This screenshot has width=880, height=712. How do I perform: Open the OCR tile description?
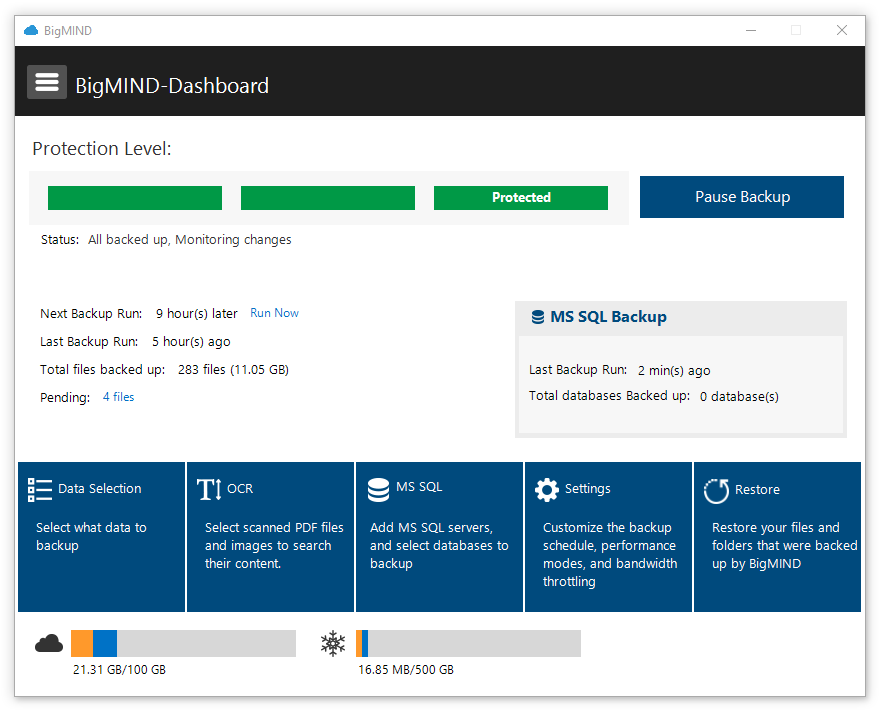(x=274, y=545)
